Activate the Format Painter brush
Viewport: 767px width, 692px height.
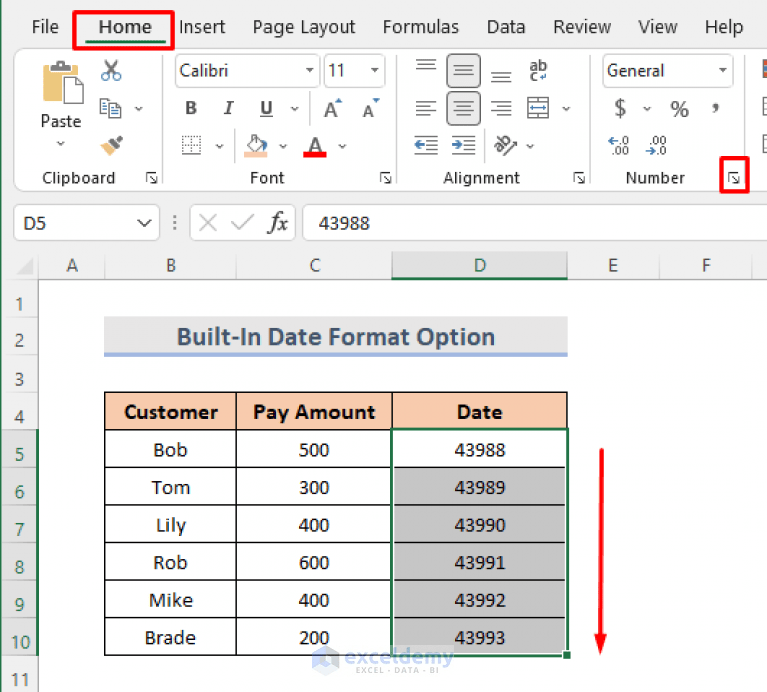(112, 146)
